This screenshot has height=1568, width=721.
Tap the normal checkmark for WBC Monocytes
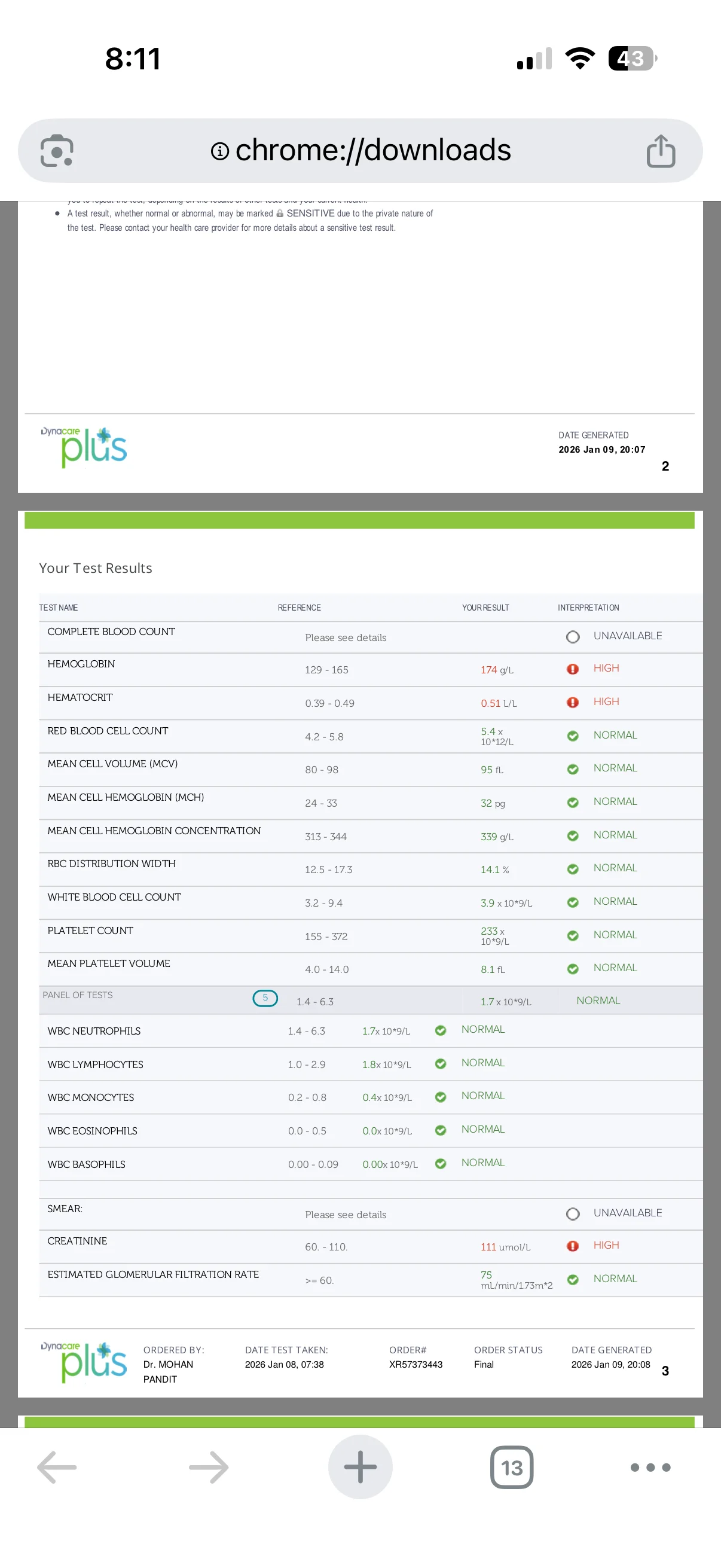[x=441, y=1097]
